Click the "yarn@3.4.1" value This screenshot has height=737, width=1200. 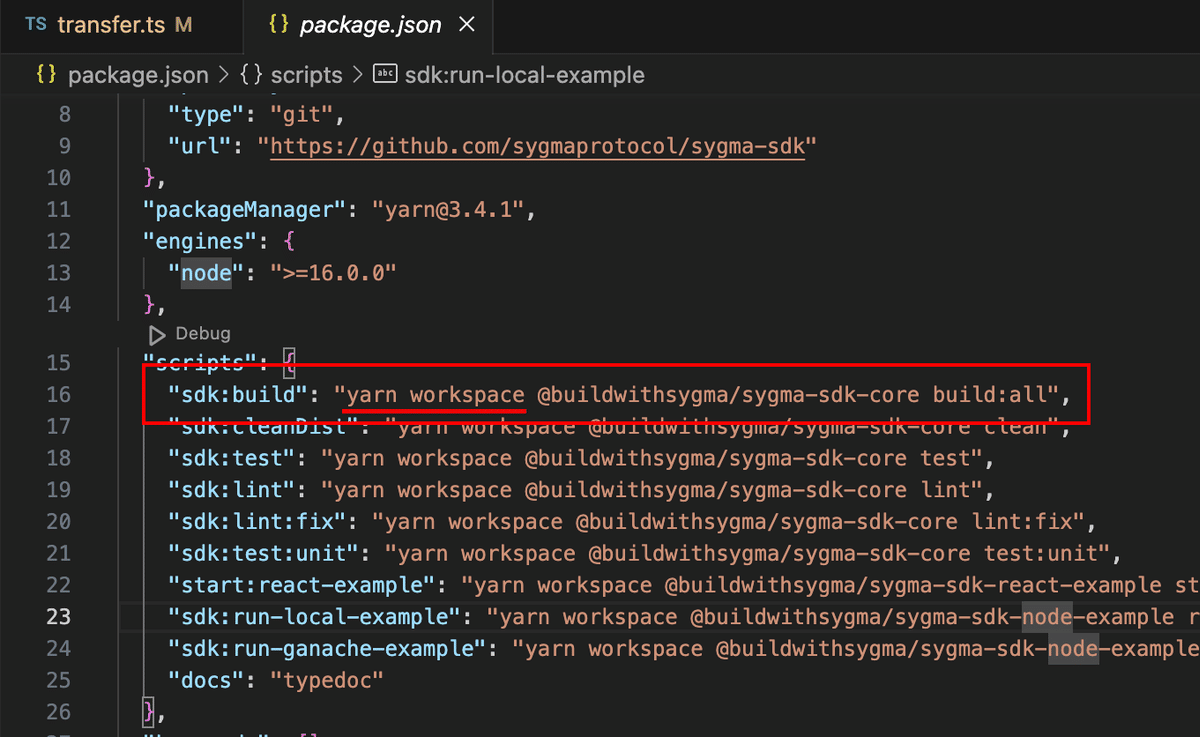[x=447, y=210]
